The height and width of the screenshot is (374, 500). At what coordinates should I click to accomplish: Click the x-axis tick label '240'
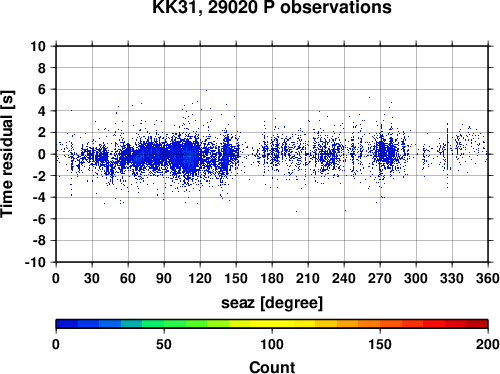(x=344, y=278)
